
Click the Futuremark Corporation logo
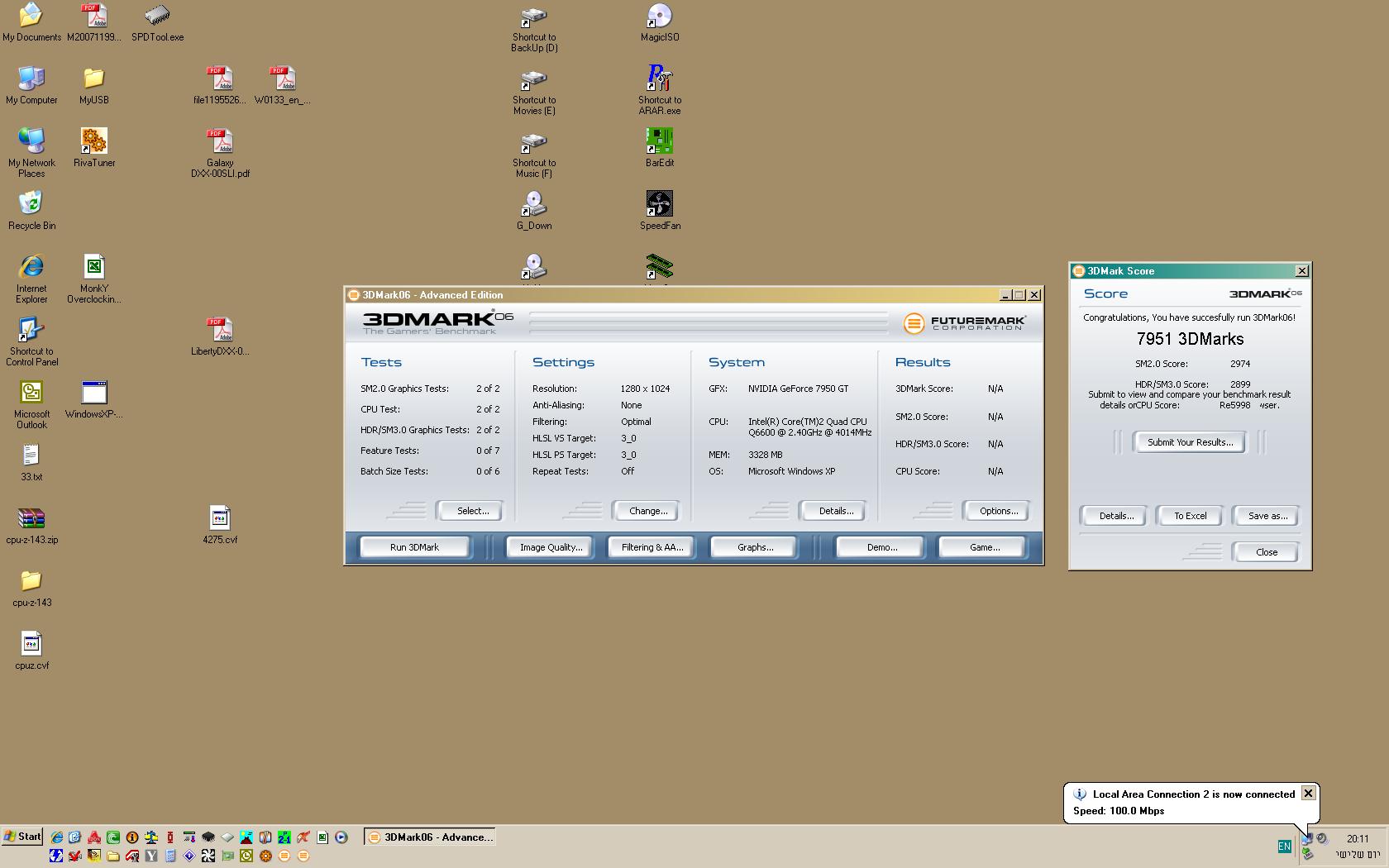[964, 322]
